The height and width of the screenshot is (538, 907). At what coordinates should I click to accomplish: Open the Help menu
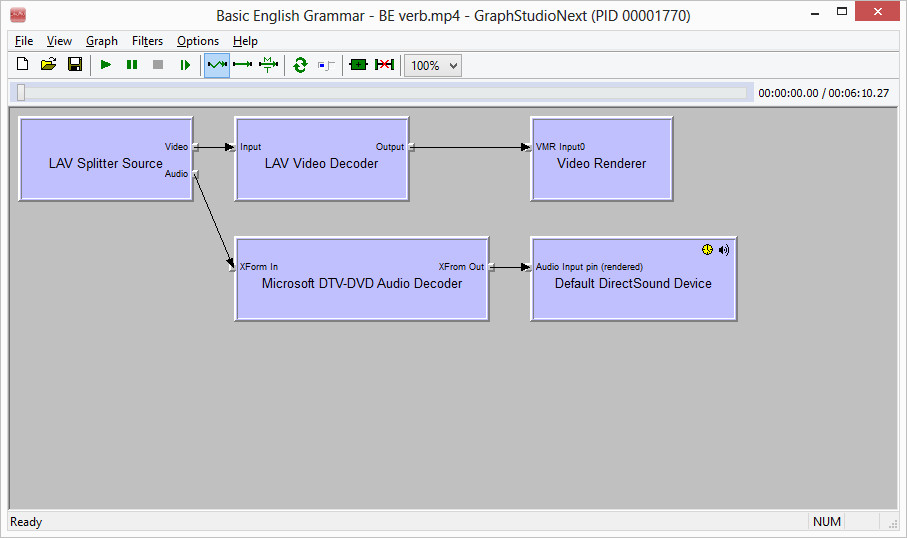click(x=245, y=41)
